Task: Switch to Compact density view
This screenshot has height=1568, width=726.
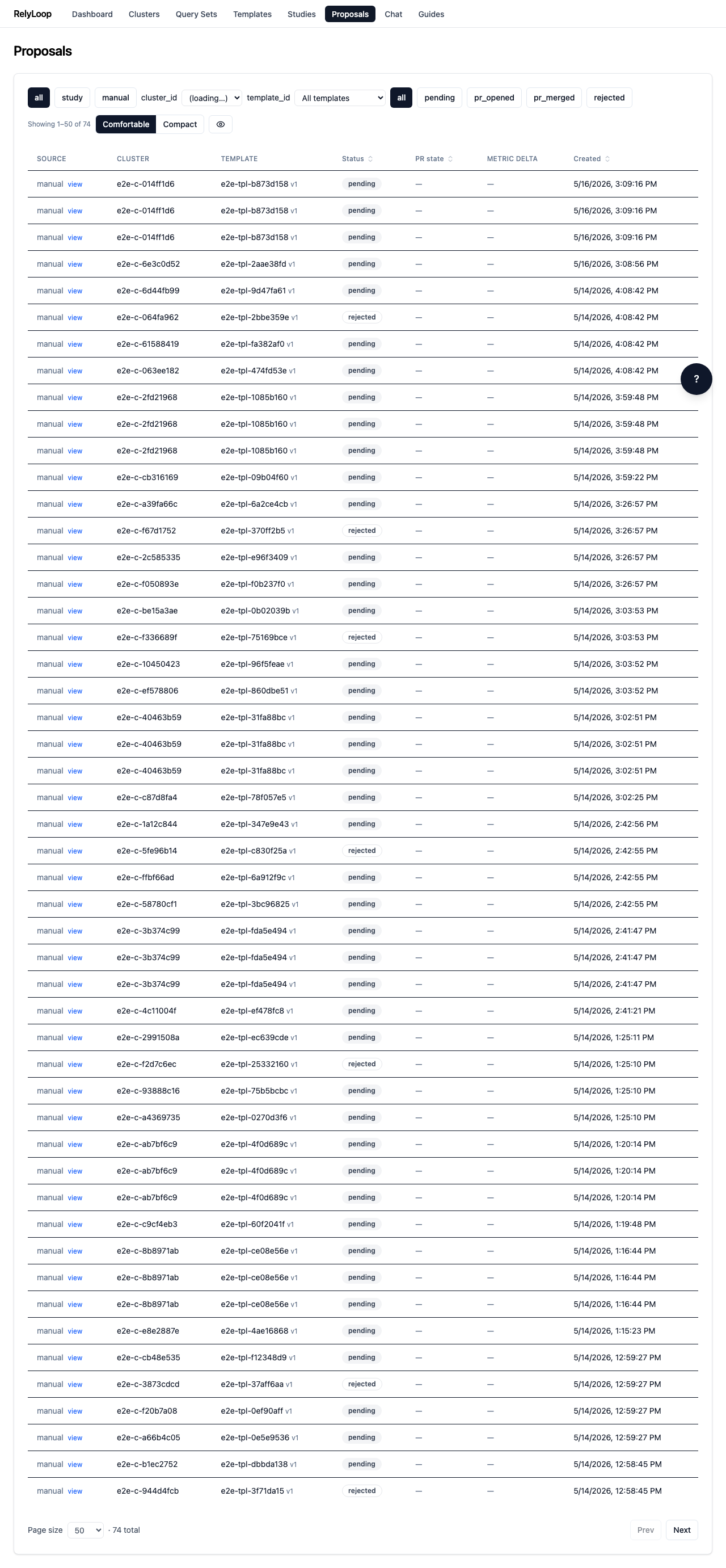Action: 180,124
